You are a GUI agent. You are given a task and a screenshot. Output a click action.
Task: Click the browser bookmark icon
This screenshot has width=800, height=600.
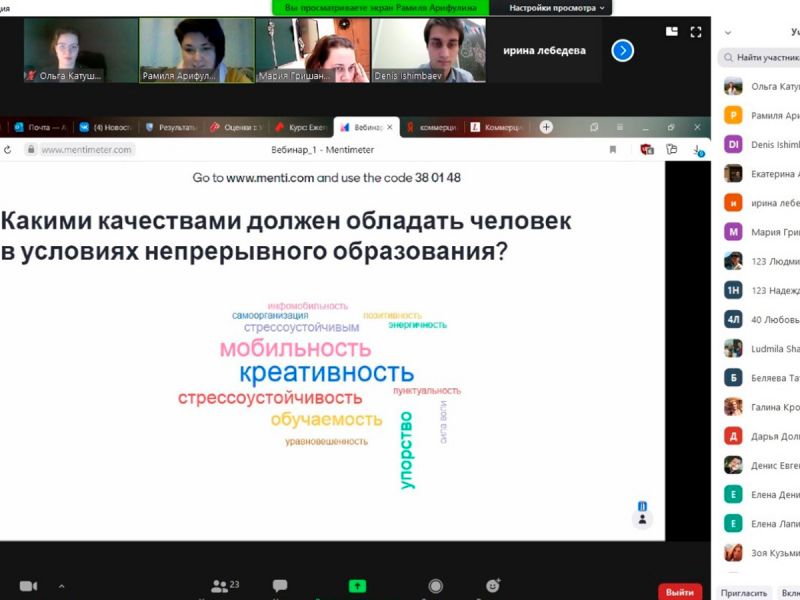(x=613, y=150)
